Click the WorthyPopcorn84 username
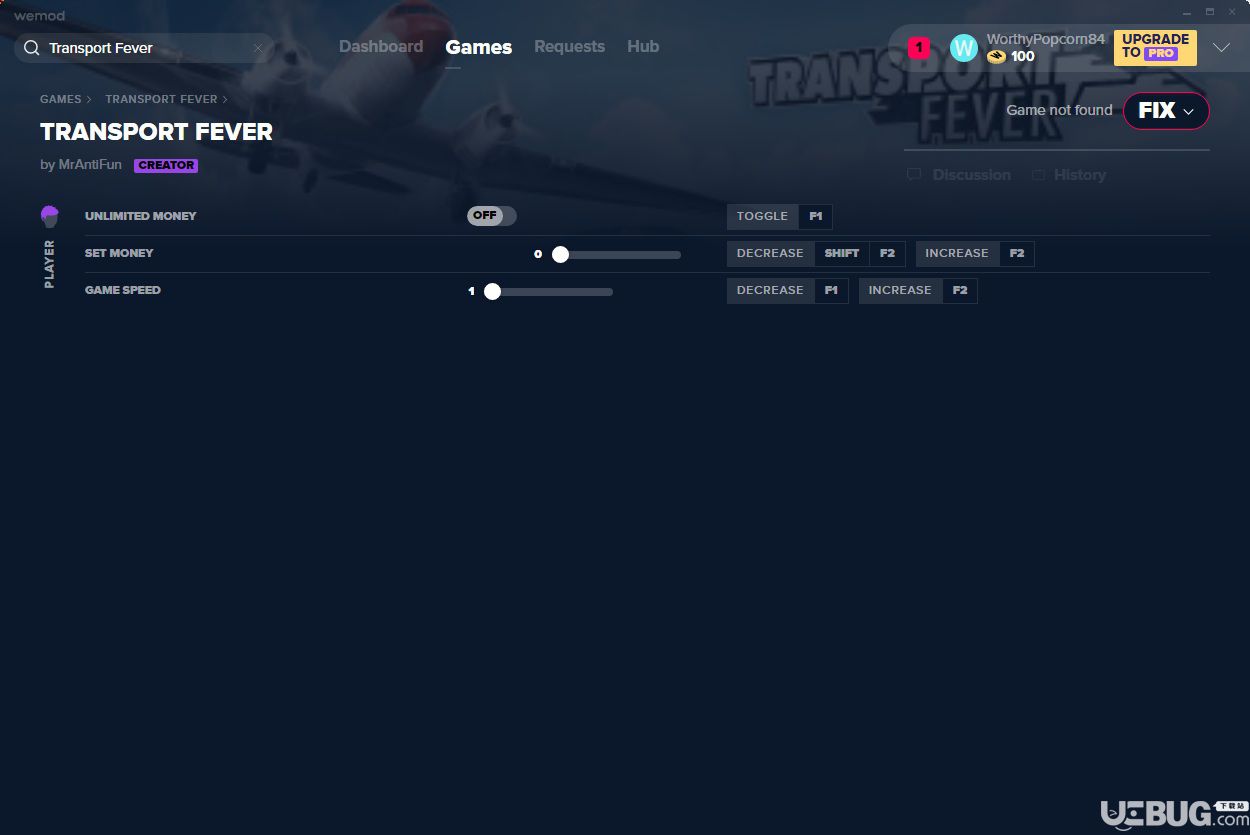 [1046, 39]
